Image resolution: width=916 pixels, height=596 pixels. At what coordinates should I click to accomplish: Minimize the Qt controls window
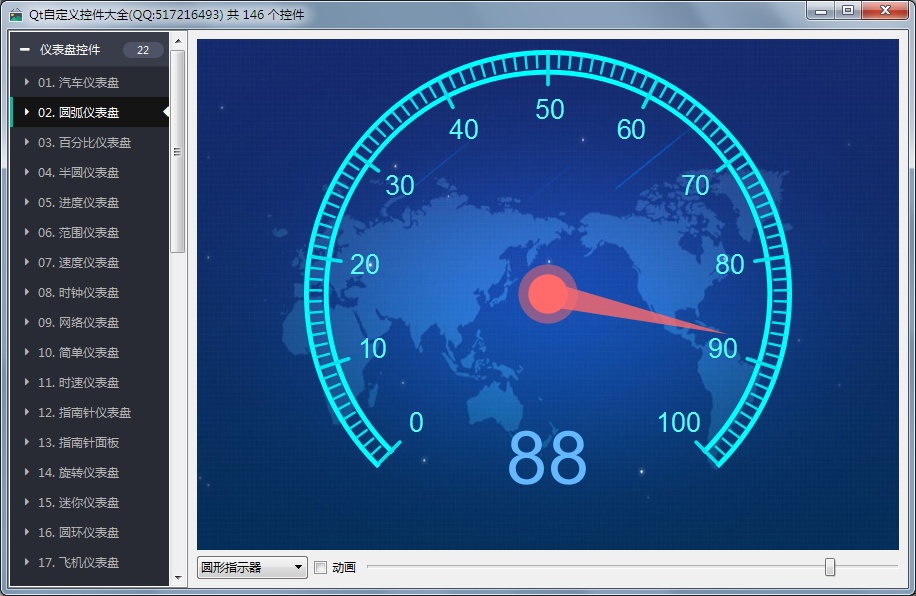(821, 11)
